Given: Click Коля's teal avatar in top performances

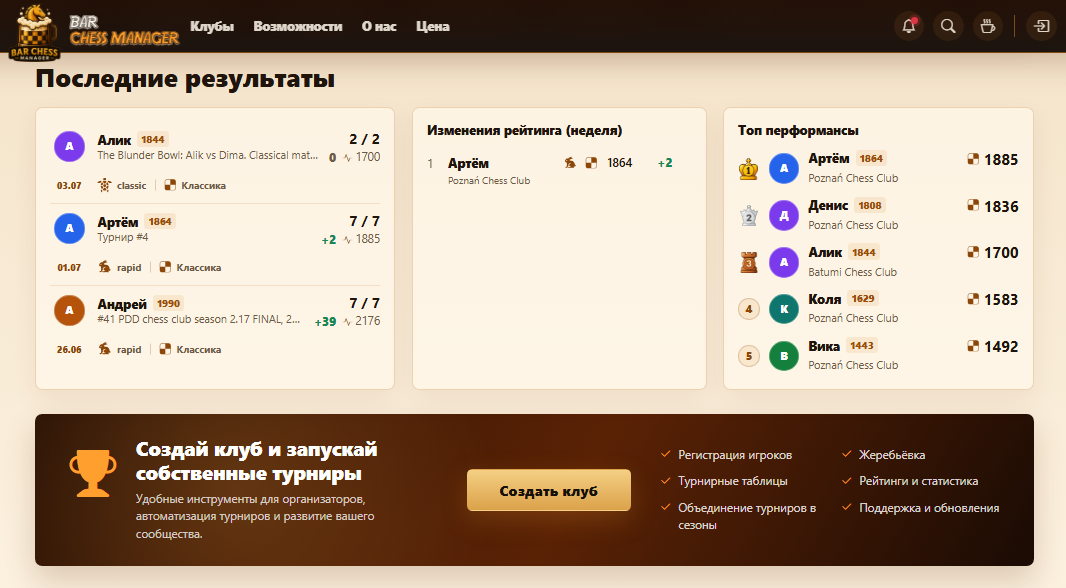Looking at the screenshot, I should [x=784, y=309].
